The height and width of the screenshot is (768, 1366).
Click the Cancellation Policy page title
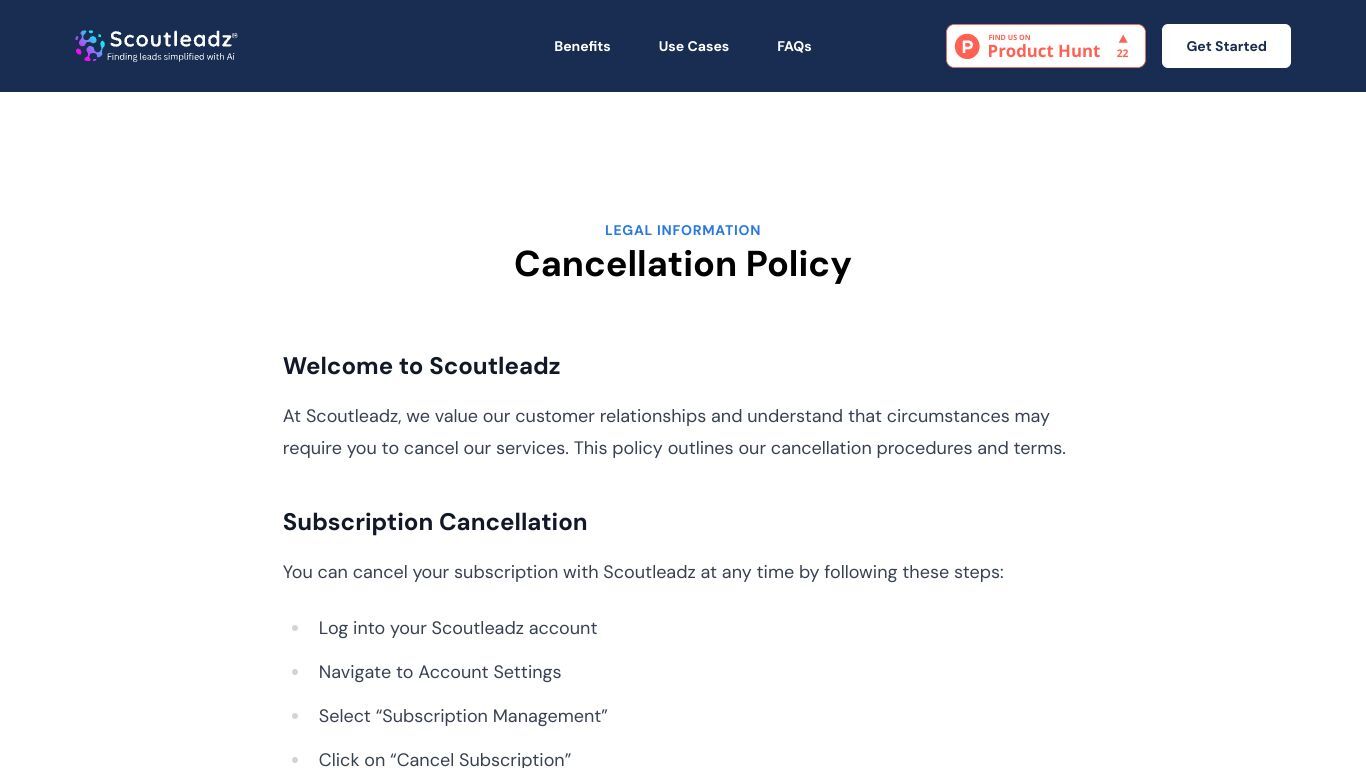[x=683, y=264]
